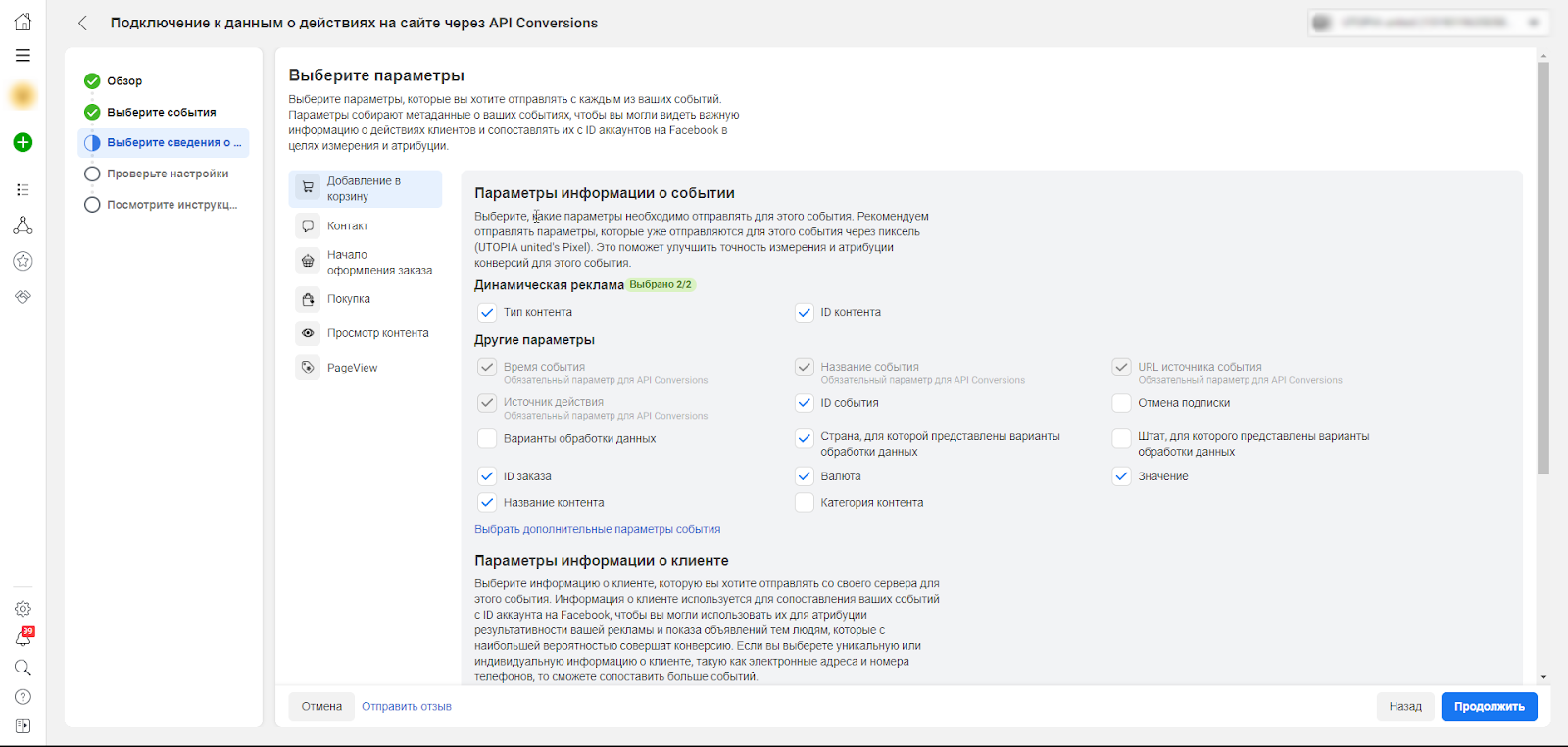Enable Категория контента checkbox

pyautogui.click(x=805, y=503)
